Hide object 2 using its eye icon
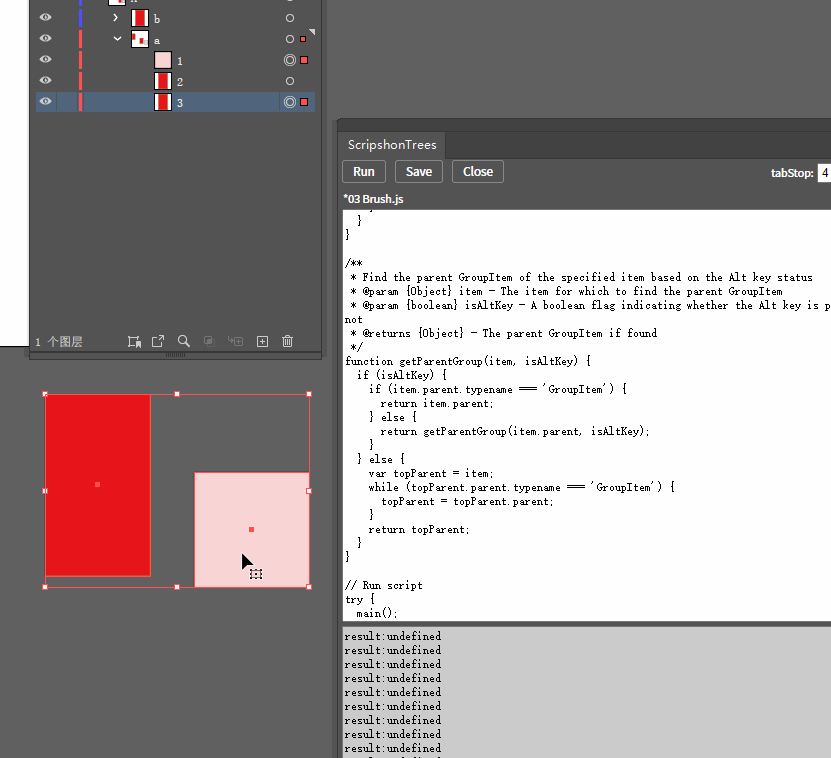Viewport: 831px width, 758px height. coord(46,80)
